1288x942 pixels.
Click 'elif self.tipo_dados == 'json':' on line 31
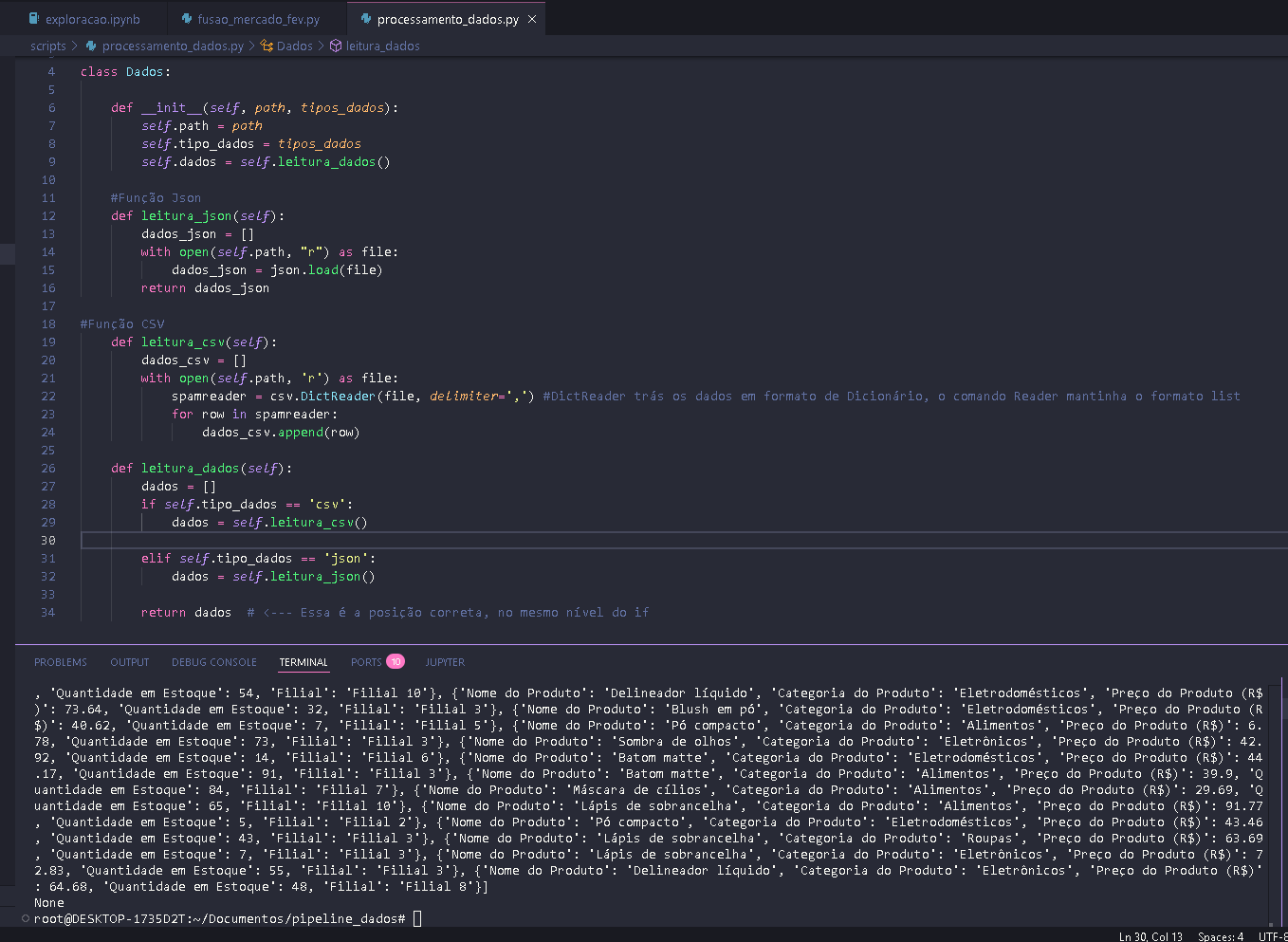click(258, 559)
